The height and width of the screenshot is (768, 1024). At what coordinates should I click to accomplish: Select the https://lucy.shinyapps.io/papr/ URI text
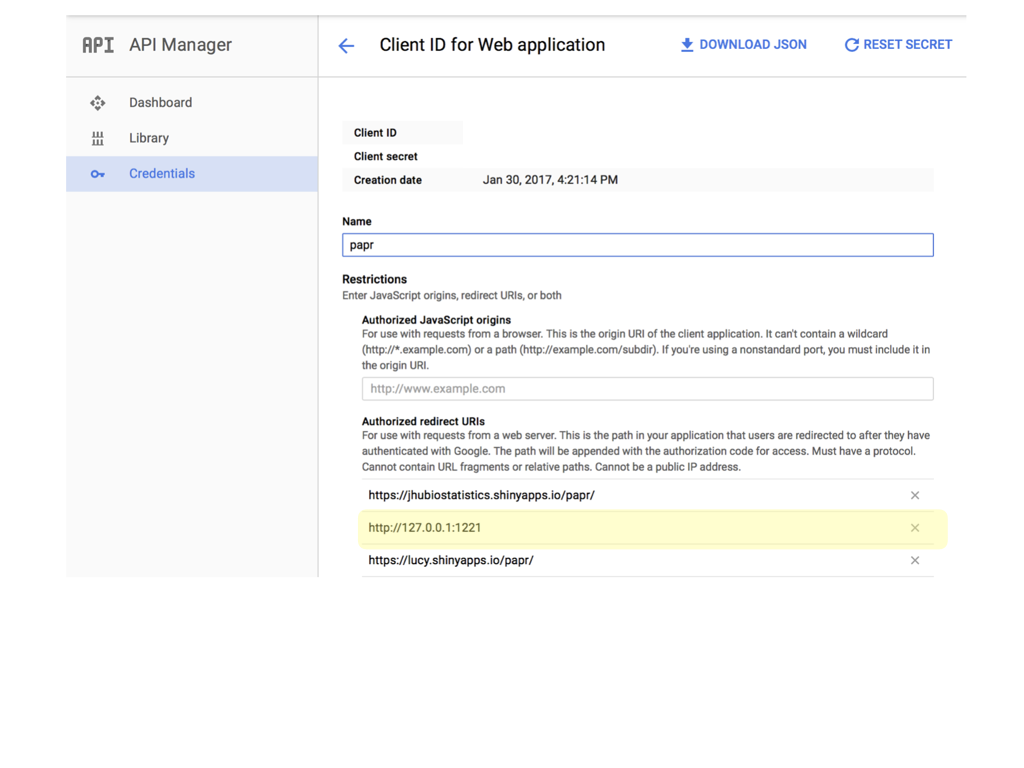451,560
